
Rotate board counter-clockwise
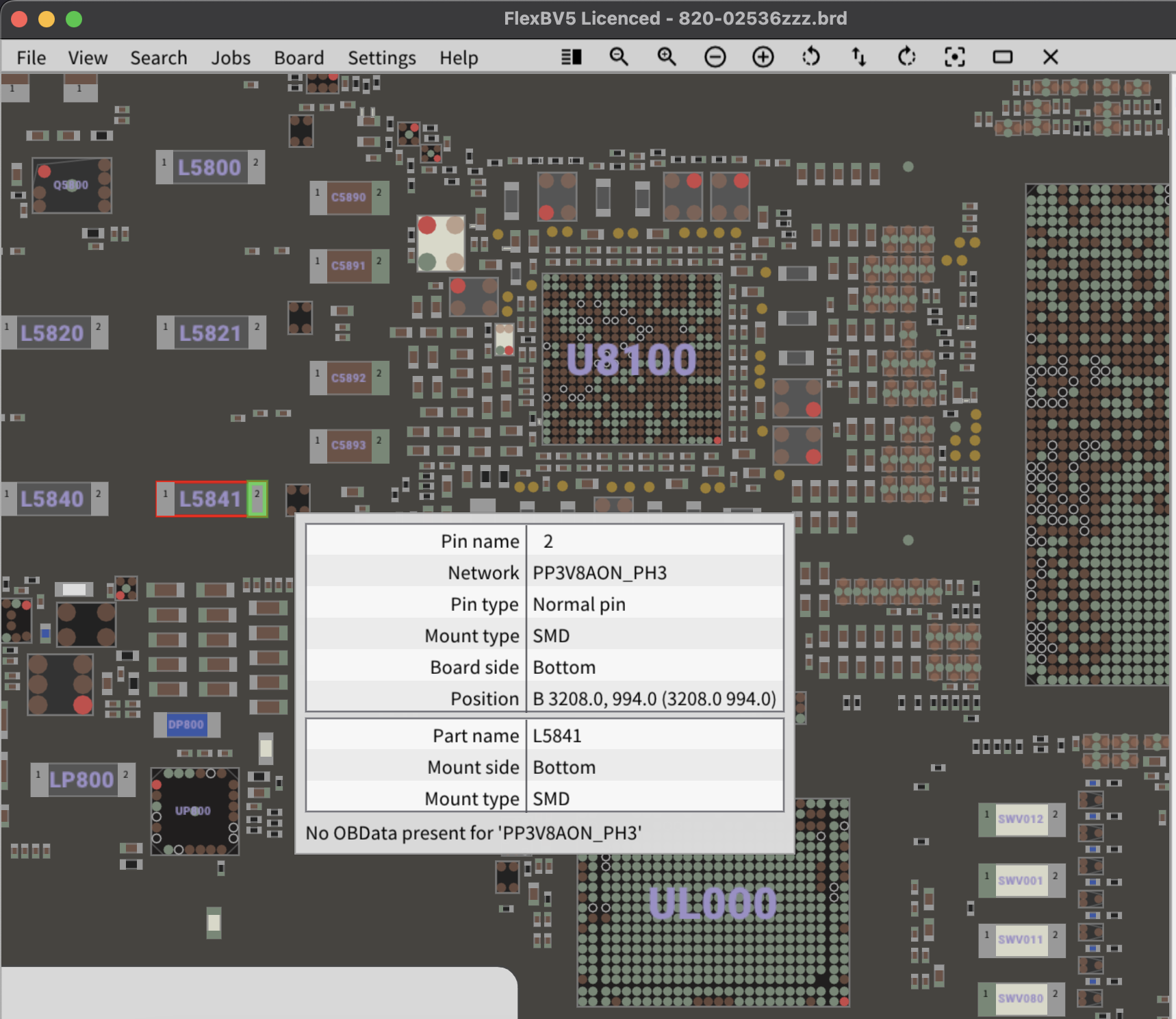coord(810,57)
